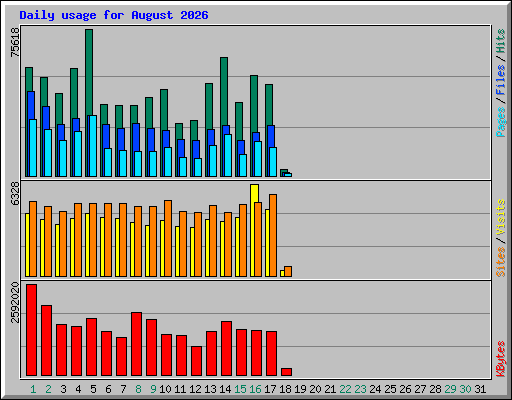512x400 pixels.
Task: Click the green hits bar for day 14
Action: [x=224, y=91]
